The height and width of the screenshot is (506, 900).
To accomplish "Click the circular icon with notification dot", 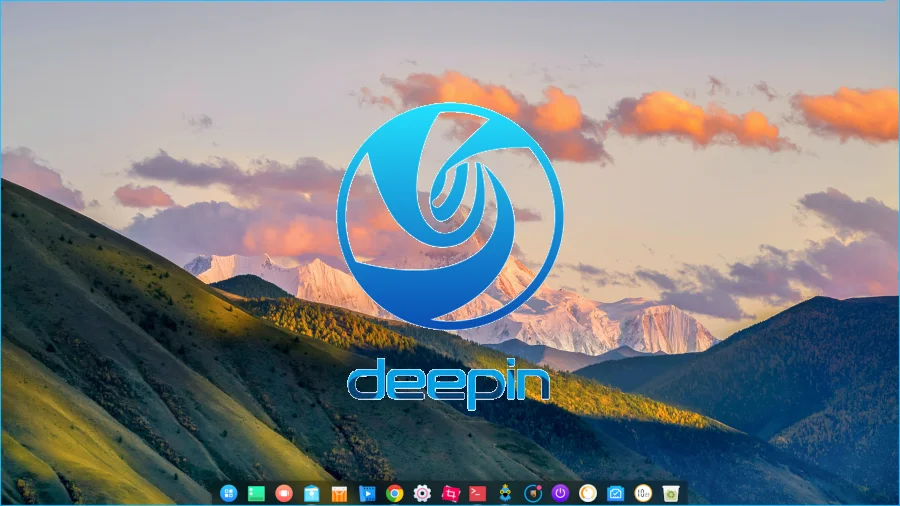I will click(533, 493).
